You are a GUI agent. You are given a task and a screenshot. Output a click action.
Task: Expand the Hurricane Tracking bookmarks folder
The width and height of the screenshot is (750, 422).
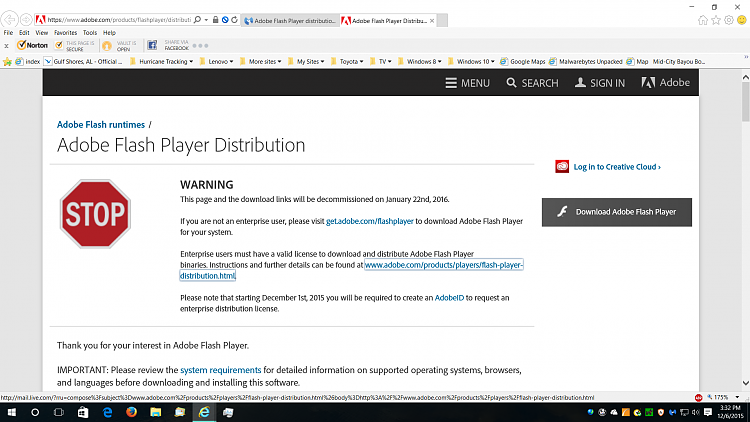click(162, 61)
